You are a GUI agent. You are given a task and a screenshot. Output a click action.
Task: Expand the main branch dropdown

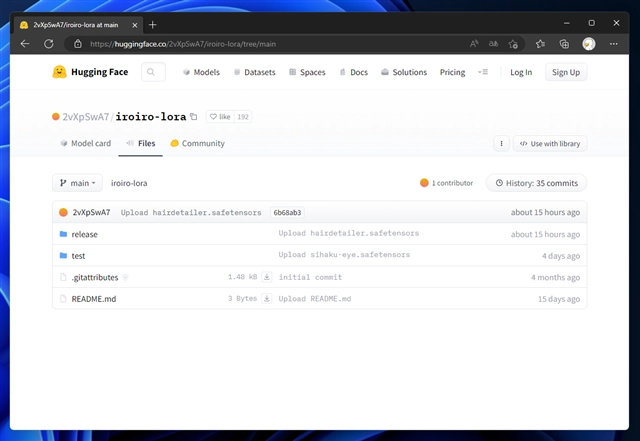(78, 183)
